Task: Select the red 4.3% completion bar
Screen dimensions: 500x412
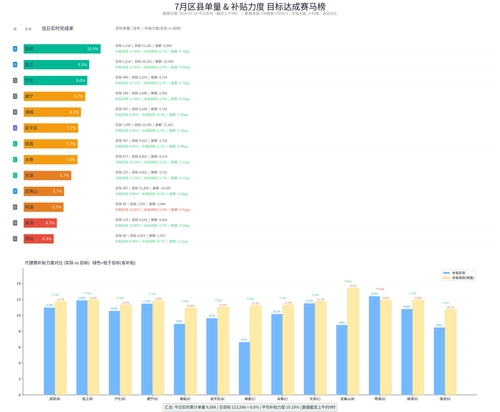Action: pos(39,239)
